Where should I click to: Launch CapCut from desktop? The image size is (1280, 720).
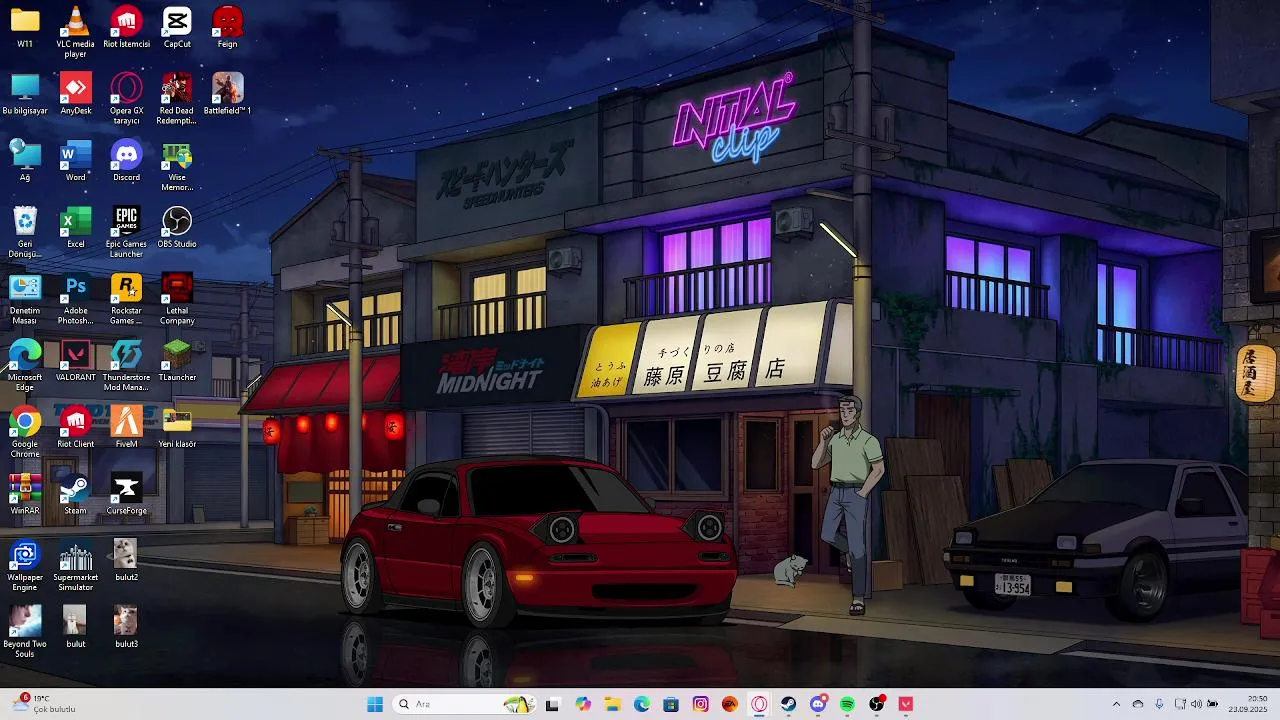click(177, 27)
